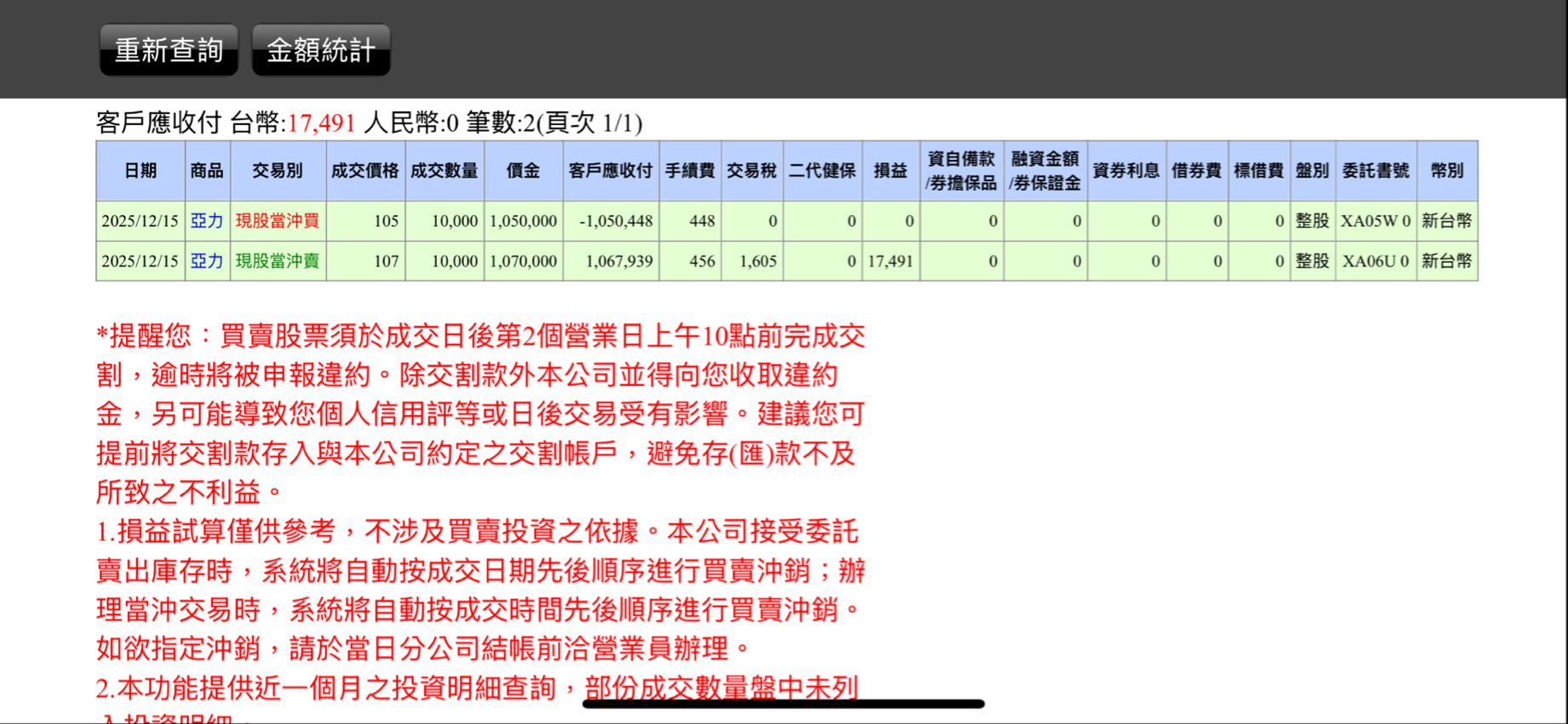Click the 盤別 column header
The width and height of the screenshot is (1568, 724).
tap(1313, 171)
